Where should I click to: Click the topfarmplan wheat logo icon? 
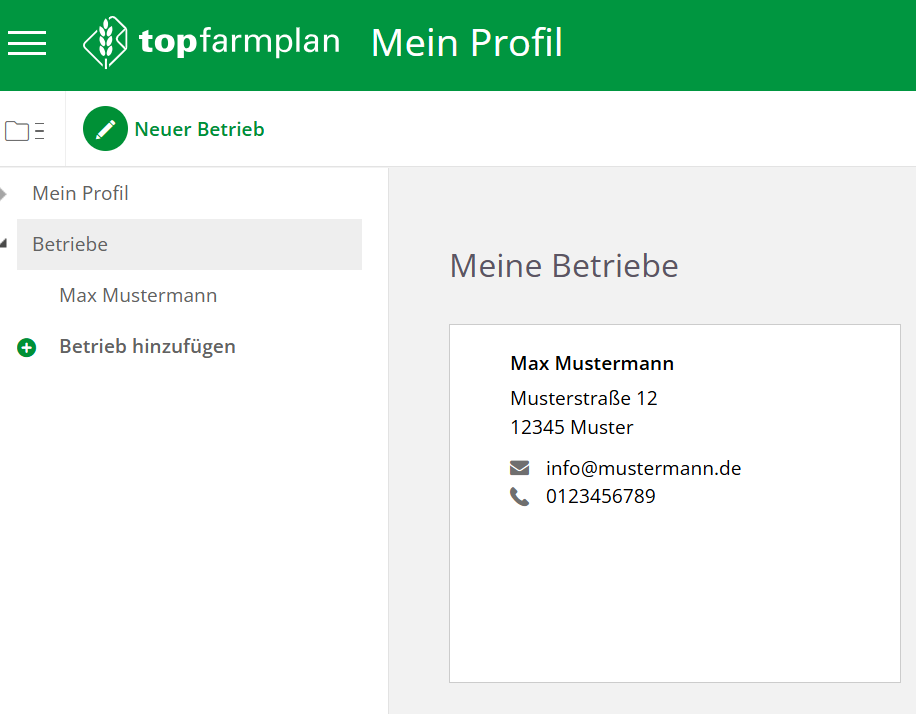pos(105,43)
